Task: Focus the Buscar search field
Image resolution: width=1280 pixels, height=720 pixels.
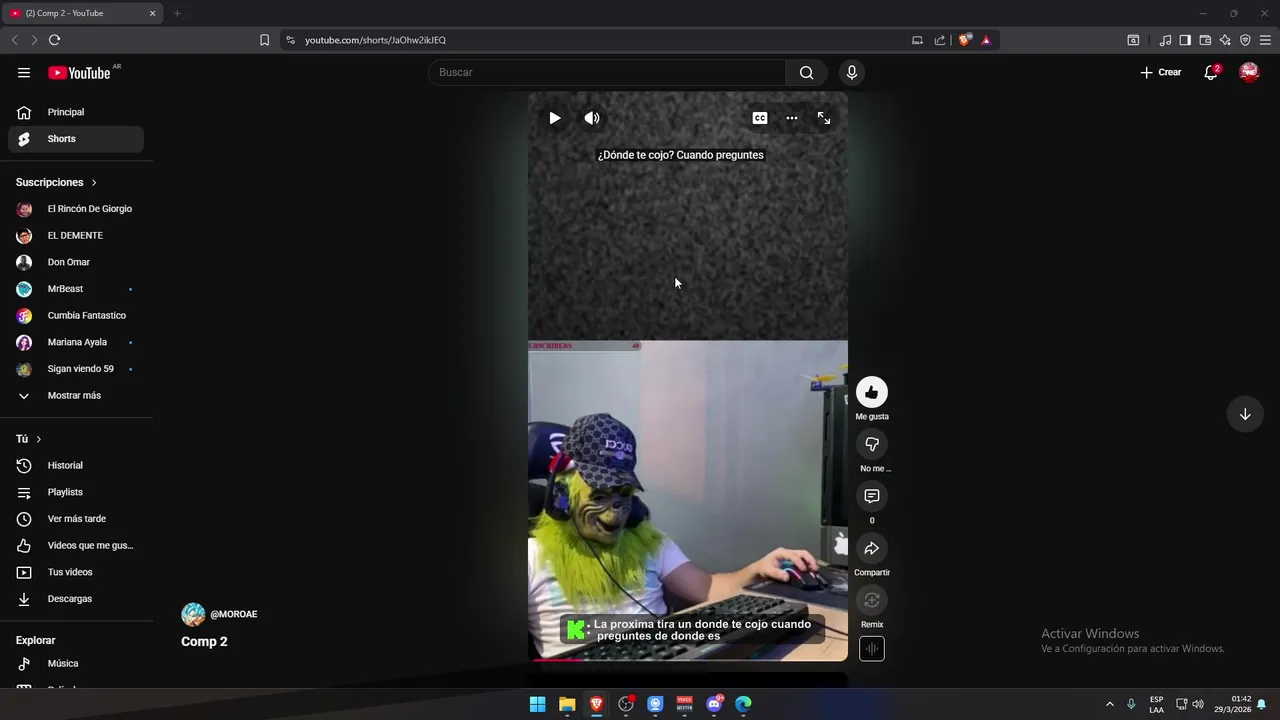Action: point(607,72)
